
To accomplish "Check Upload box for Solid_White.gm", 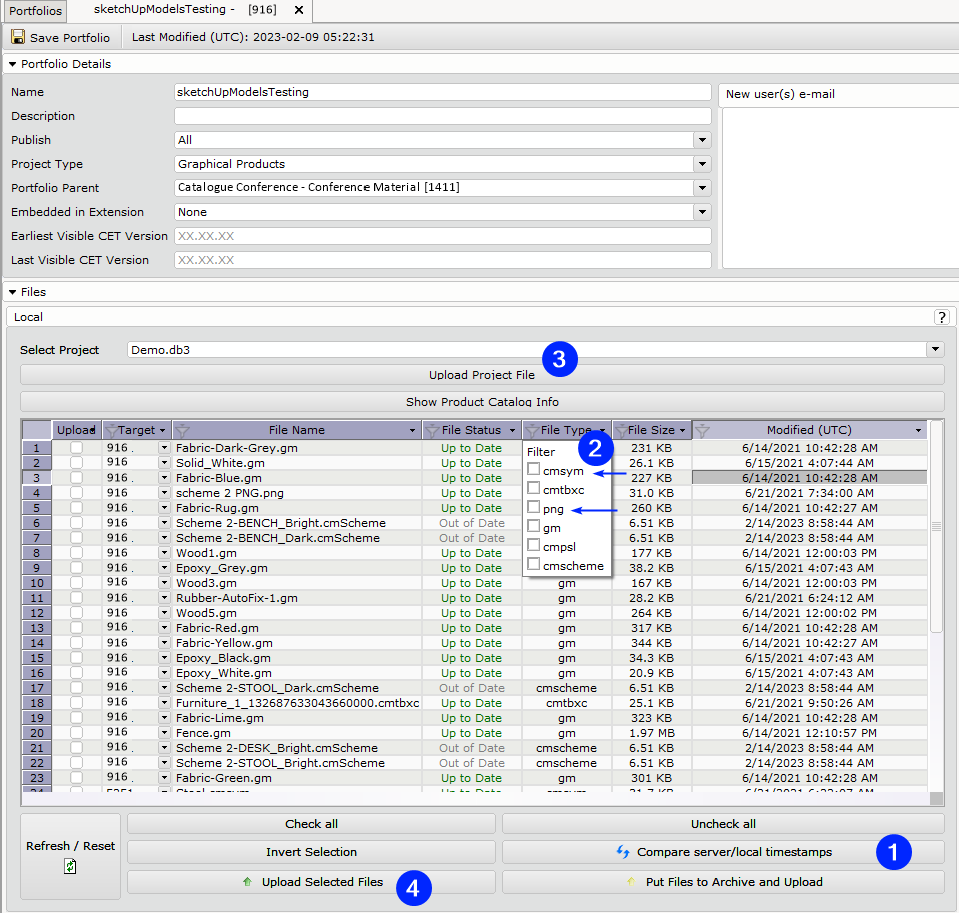I will click(76, 463).
